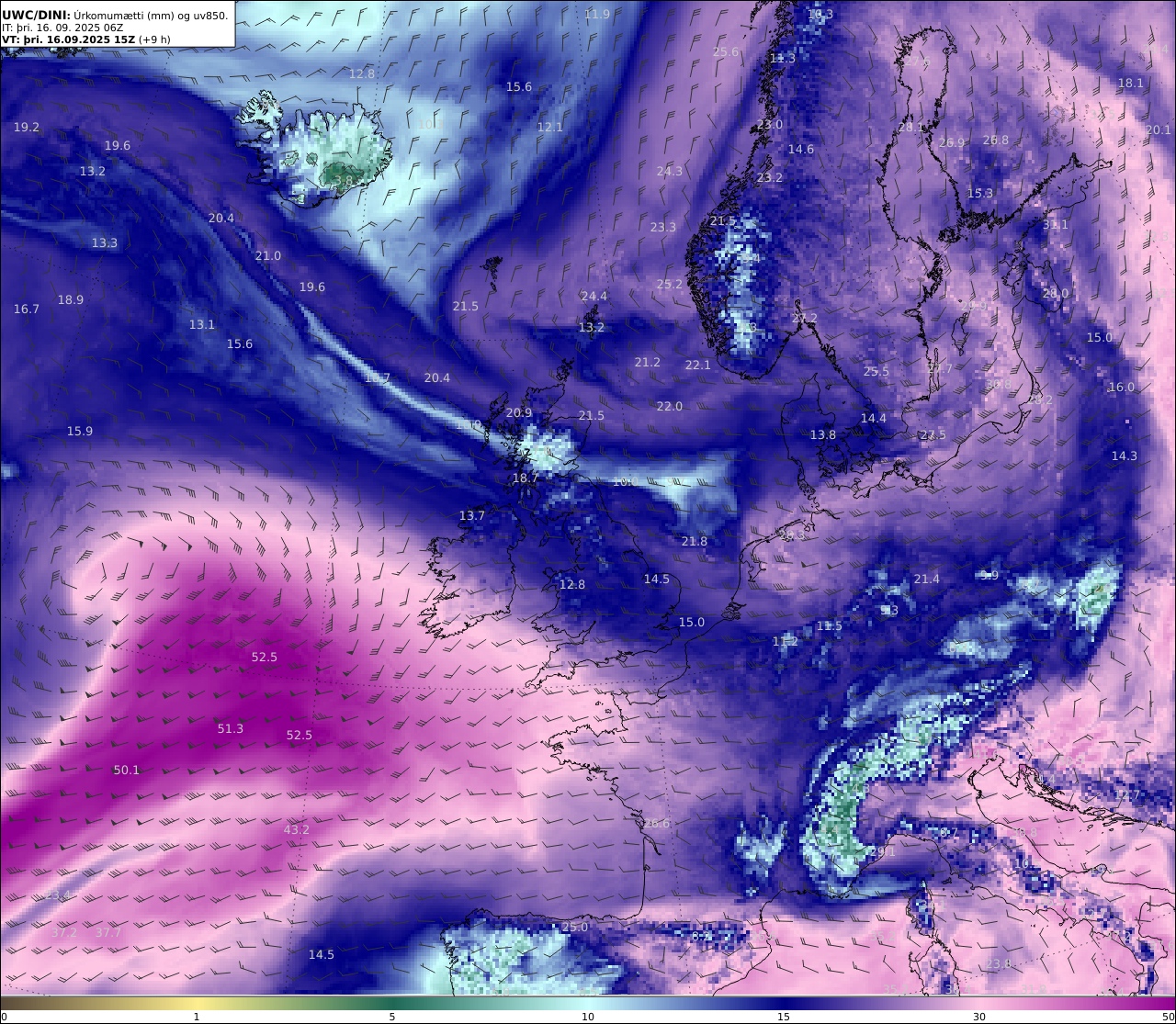Click the '12.1' value east of Iceland
This screenshot has height=1024, width=1176.
click(550, 128)
